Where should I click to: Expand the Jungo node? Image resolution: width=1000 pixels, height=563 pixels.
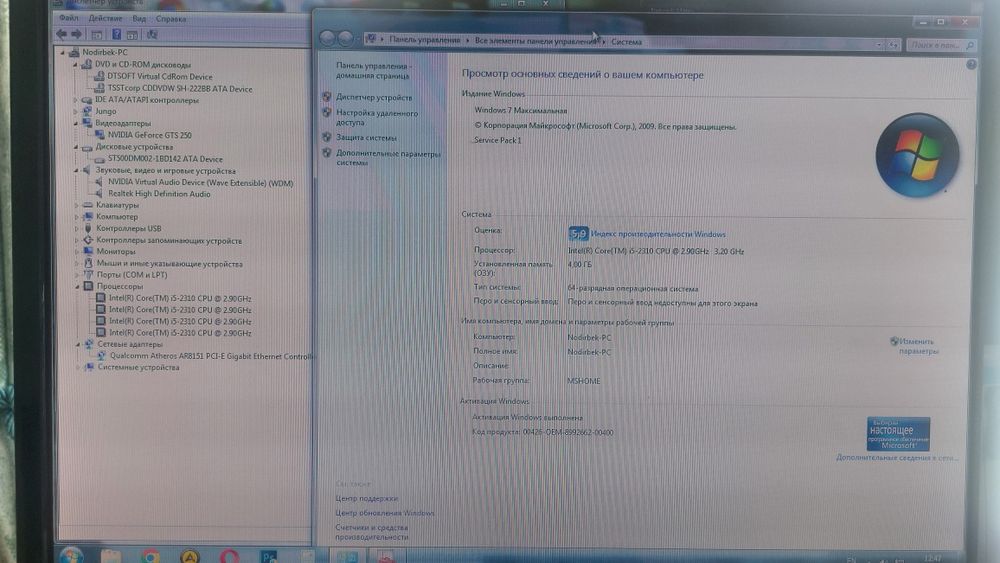click(x=76, y=112)
